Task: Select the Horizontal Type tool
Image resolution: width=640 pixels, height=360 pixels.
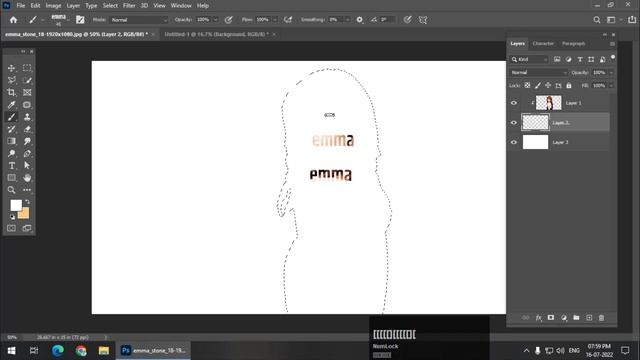Action: click(11, 166)
